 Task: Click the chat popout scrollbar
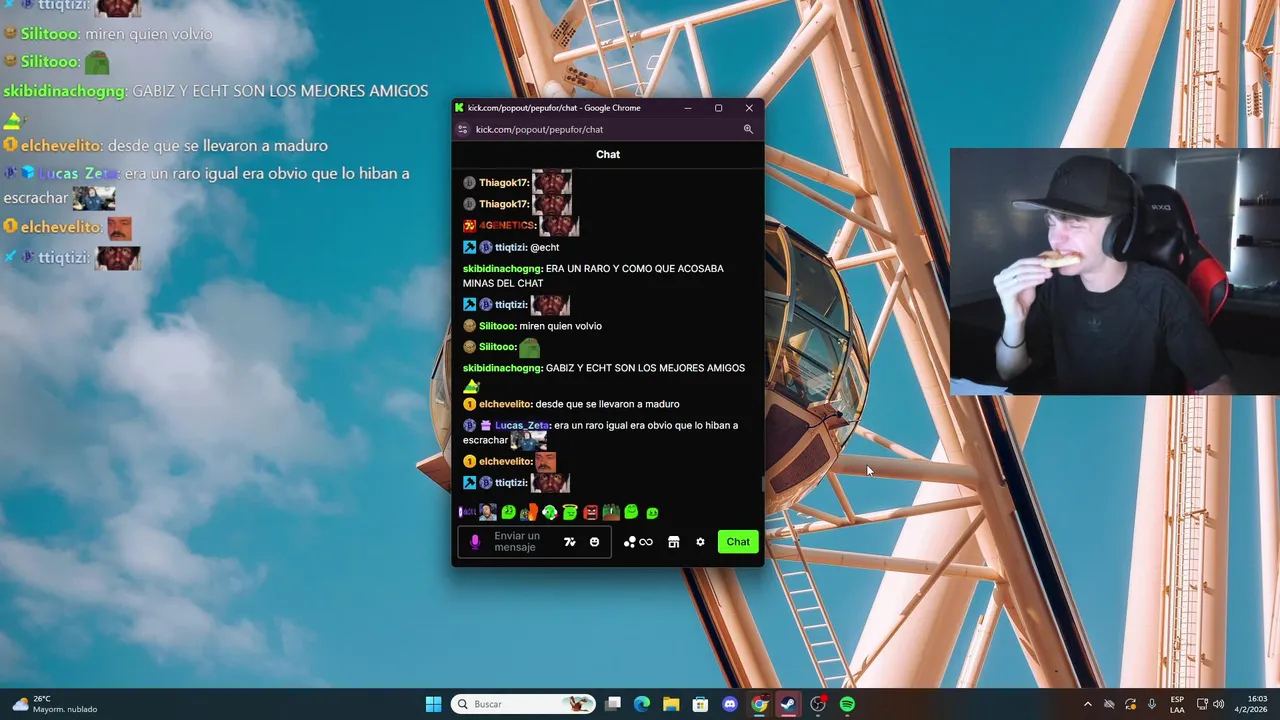point(762,484)
